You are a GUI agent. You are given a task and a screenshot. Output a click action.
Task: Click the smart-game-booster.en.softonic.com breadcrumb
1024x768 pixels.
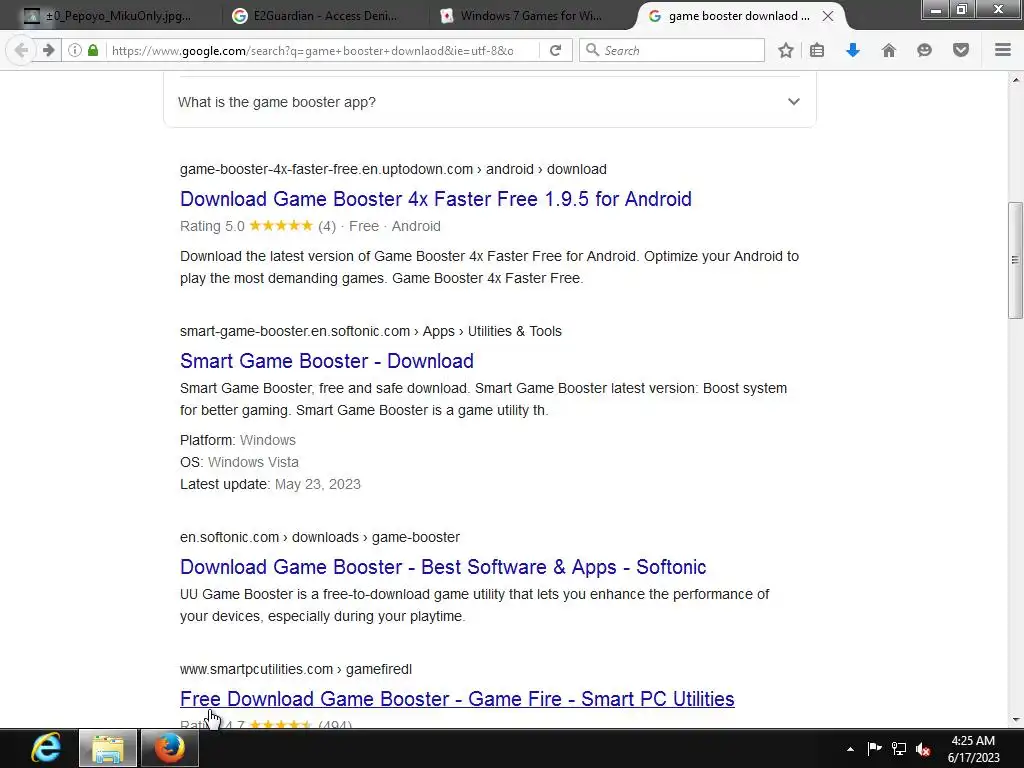(370, 331)
